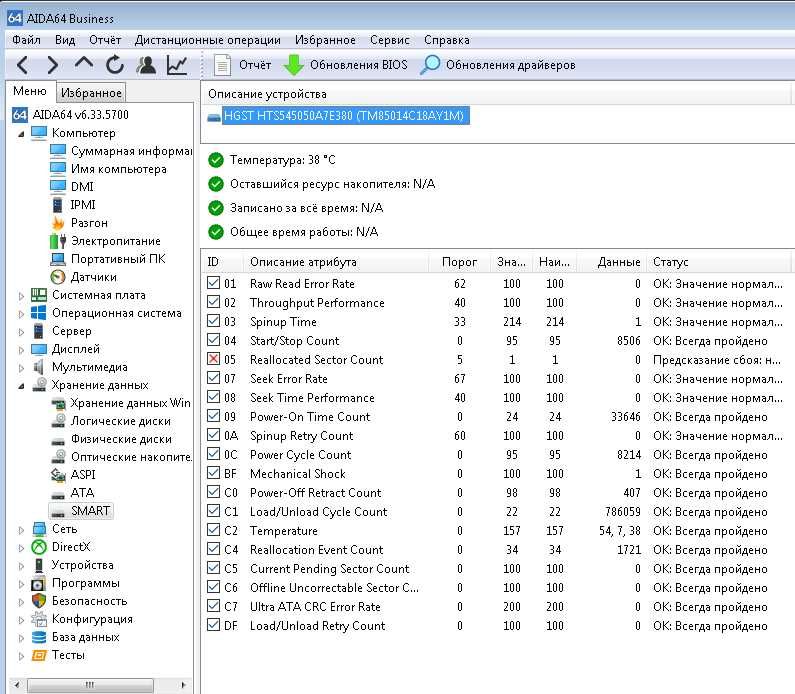Collapse the Хранение данных tree node
This screenshot has height=694, width=795.
(x=21, y=386)
